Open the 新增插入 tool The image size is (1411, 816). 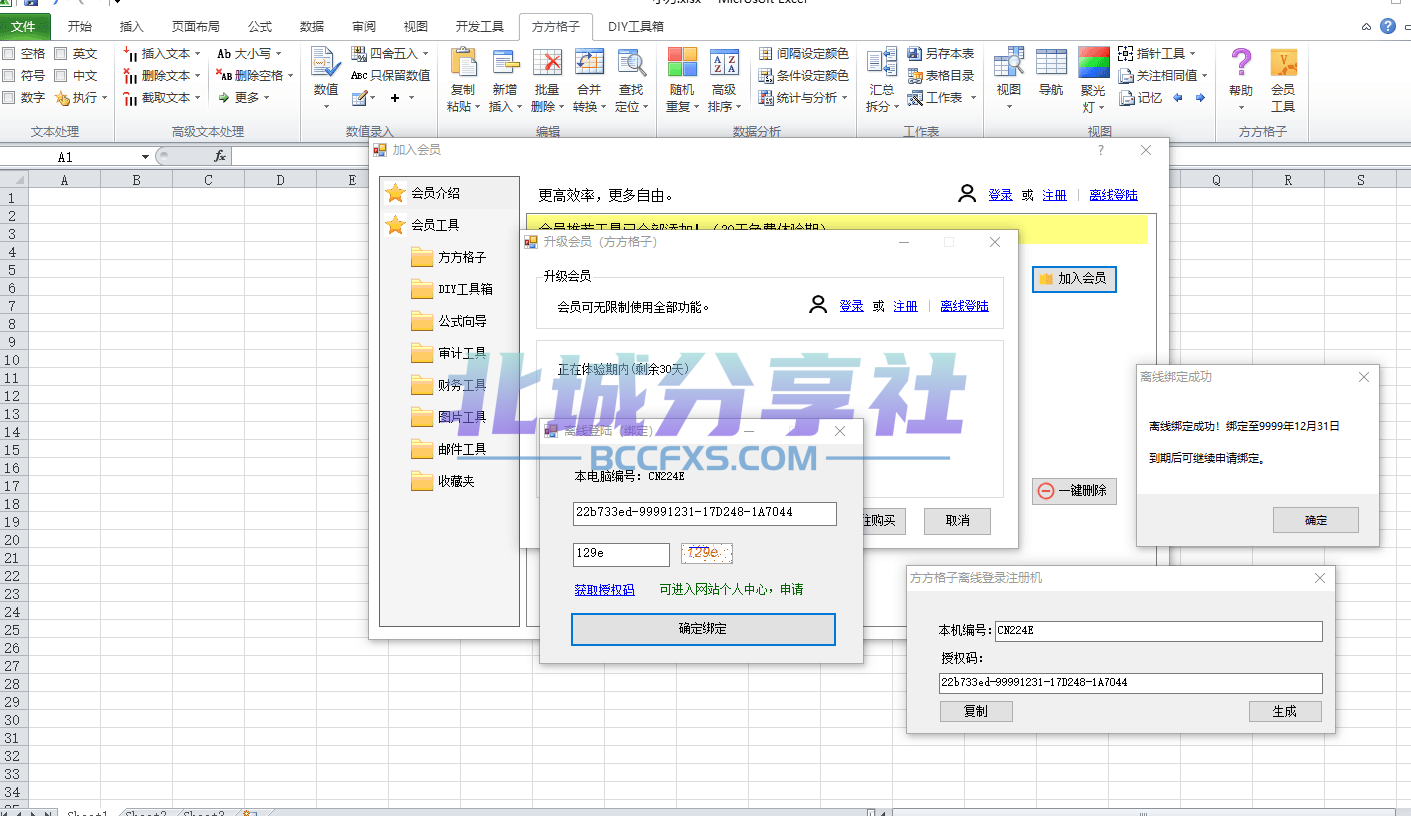[x=504, y=78]
